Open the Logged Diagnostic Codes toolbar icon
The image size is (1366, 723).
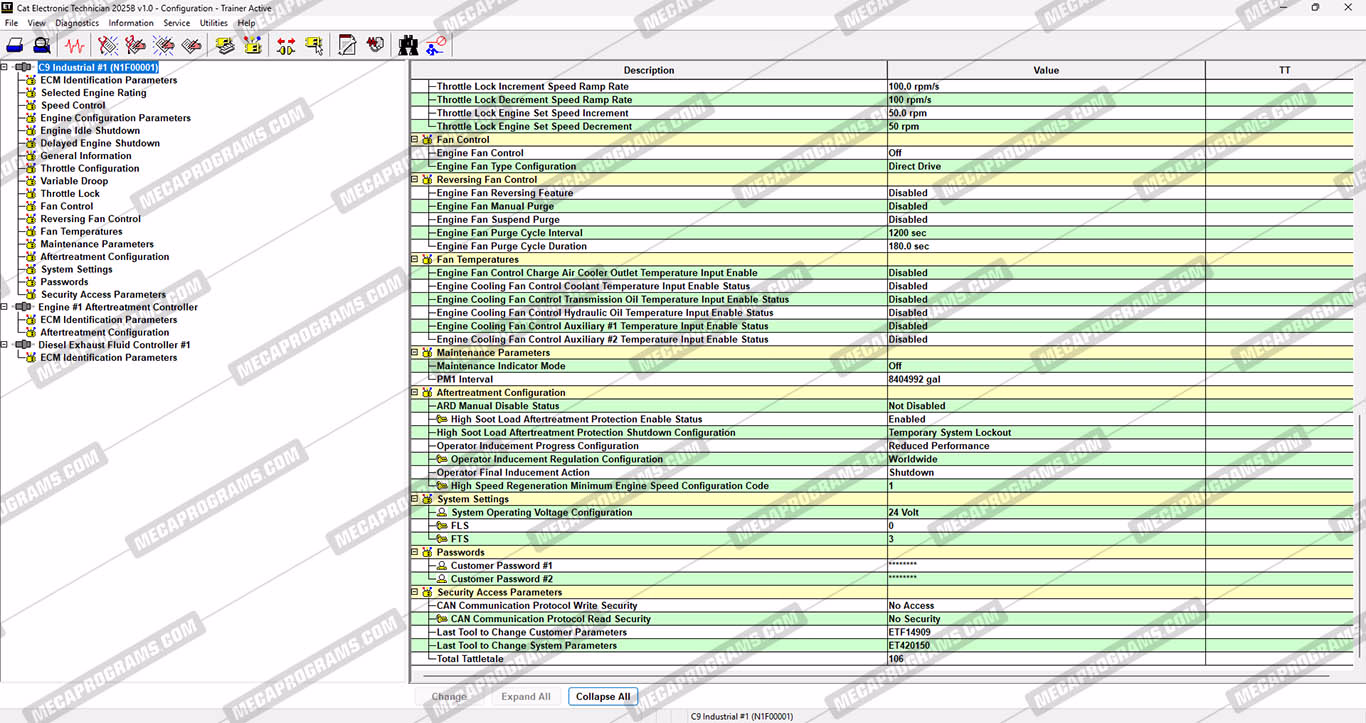tap(136, 45)
